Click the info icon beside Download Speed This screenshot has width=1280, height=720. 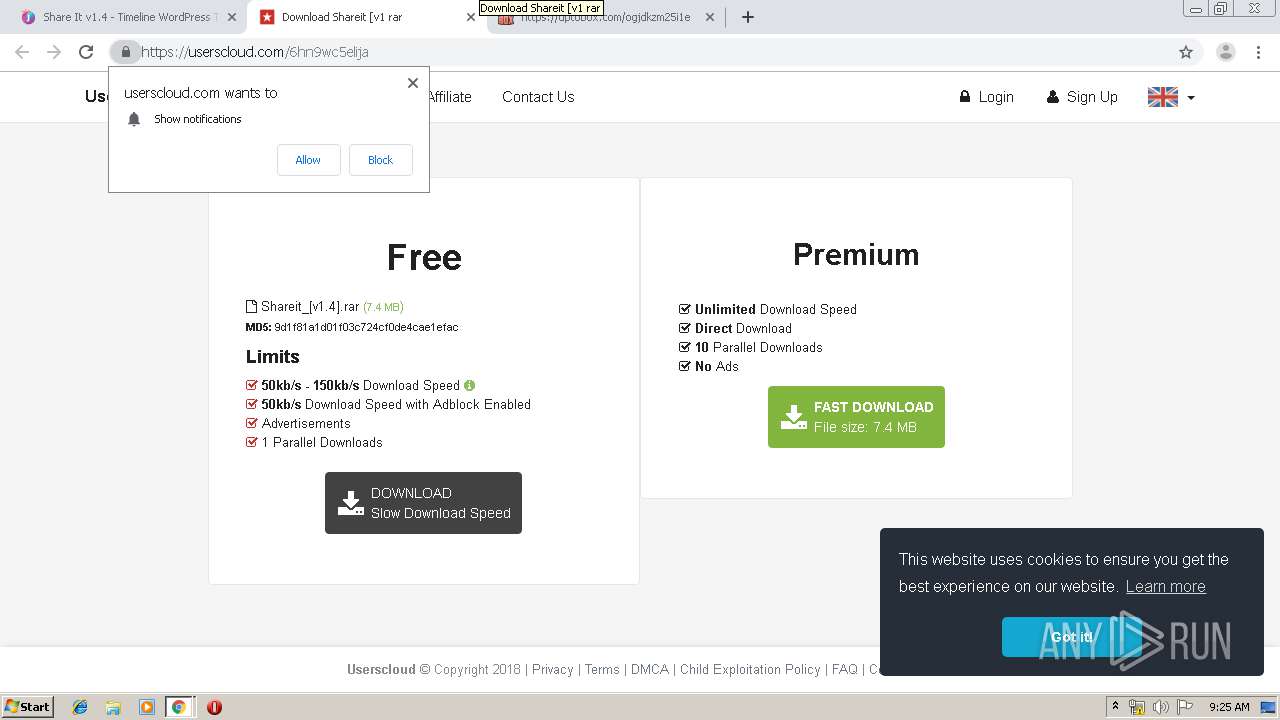coord(470,385)
